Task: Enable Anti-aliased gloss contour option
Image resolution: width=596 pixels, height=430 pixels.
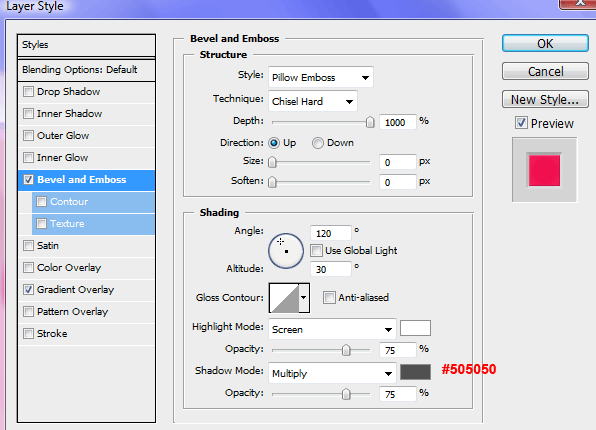Action: (329, 297)
